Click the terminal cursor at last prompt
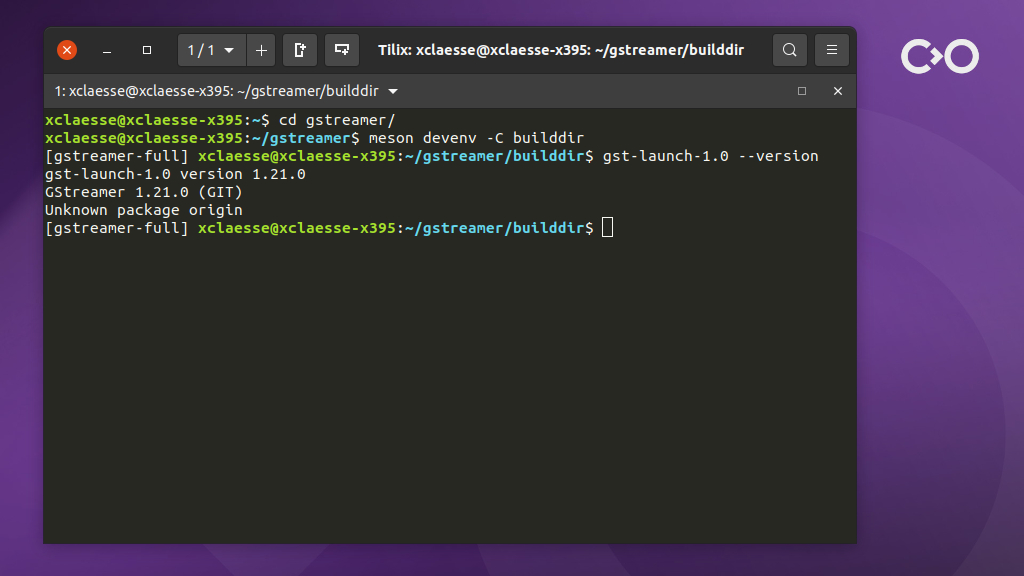The height and width of the screenshot is (576, 1024). [x=607, y=227]
